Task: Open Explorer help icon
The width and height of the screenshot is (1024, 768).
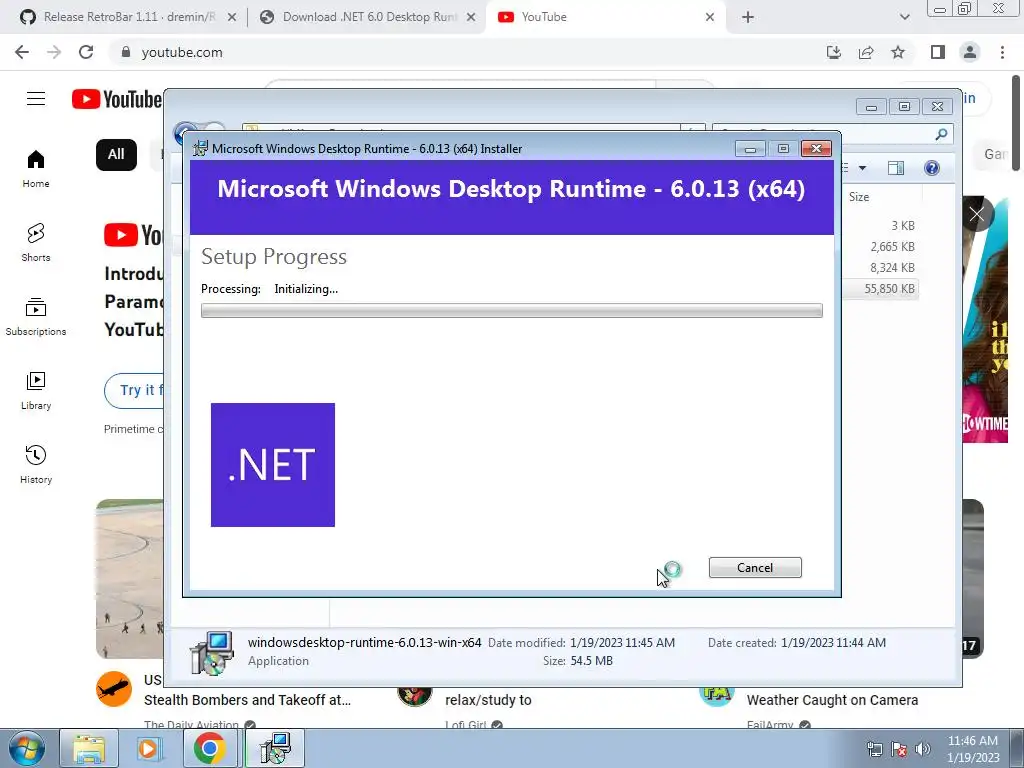Action: click(932, 168)
